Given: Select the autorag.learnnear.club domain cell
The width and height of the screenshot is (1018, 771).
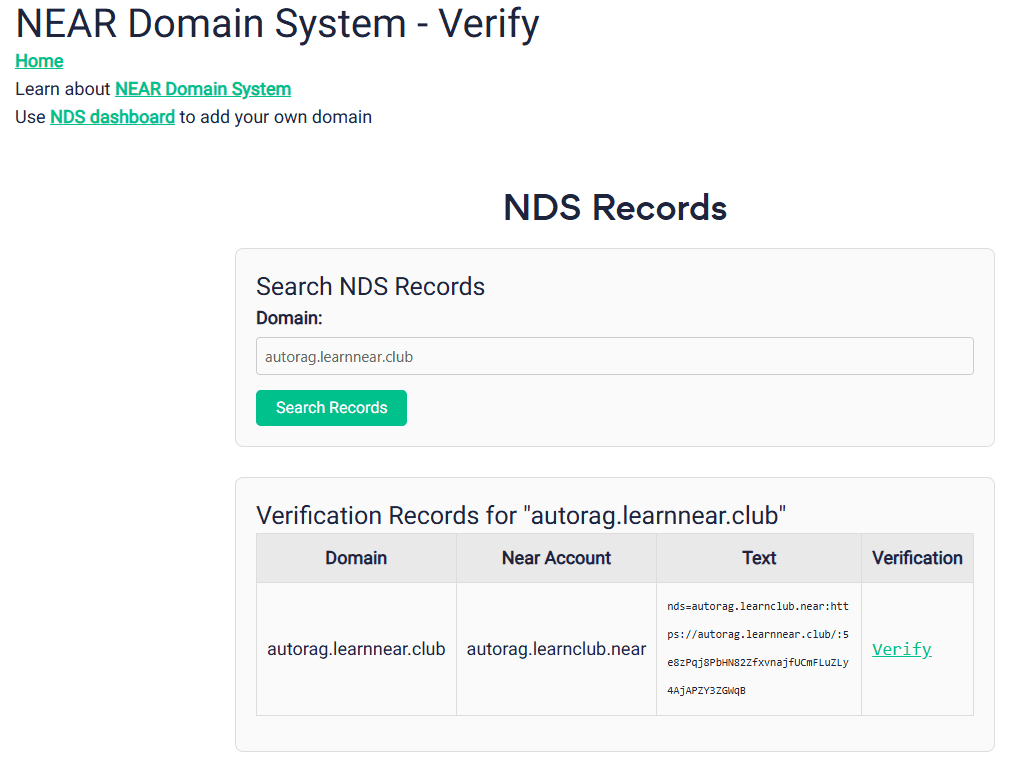Looking at the screenshot, I should click(x=355, y=648).
